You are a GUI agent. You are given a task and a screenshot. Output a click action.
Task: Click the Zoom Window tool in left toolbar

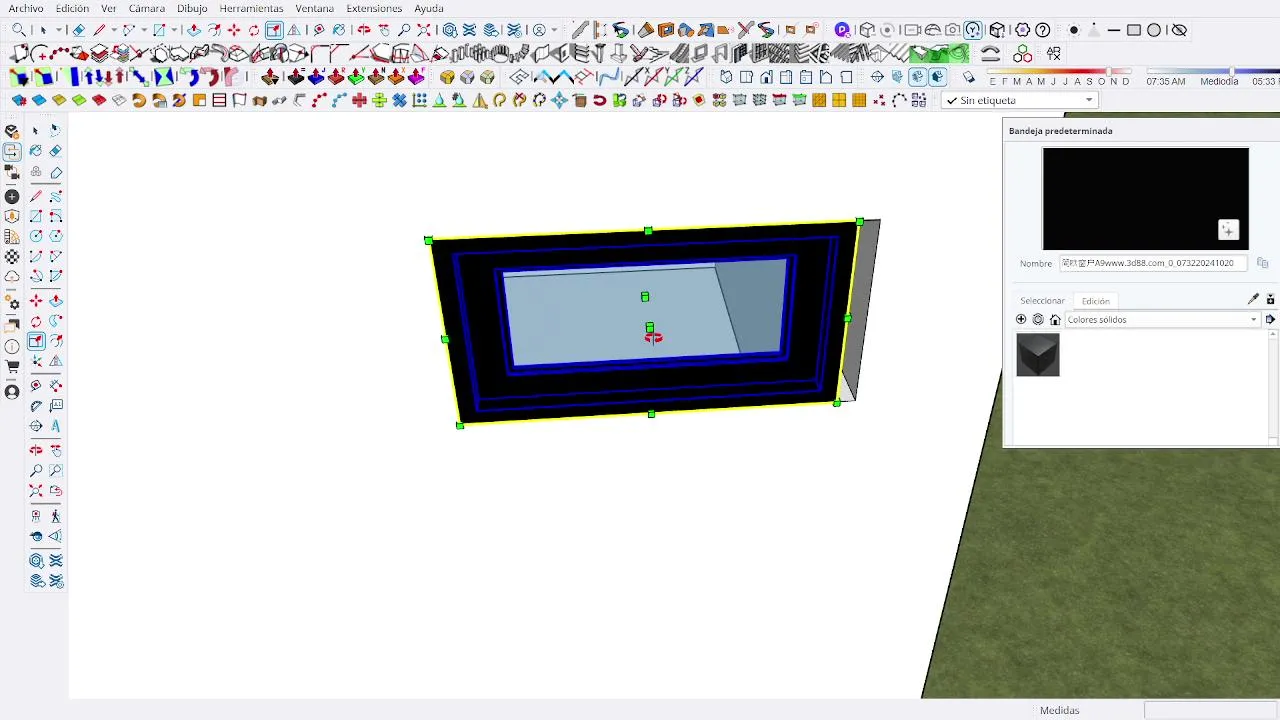point(56,470)
